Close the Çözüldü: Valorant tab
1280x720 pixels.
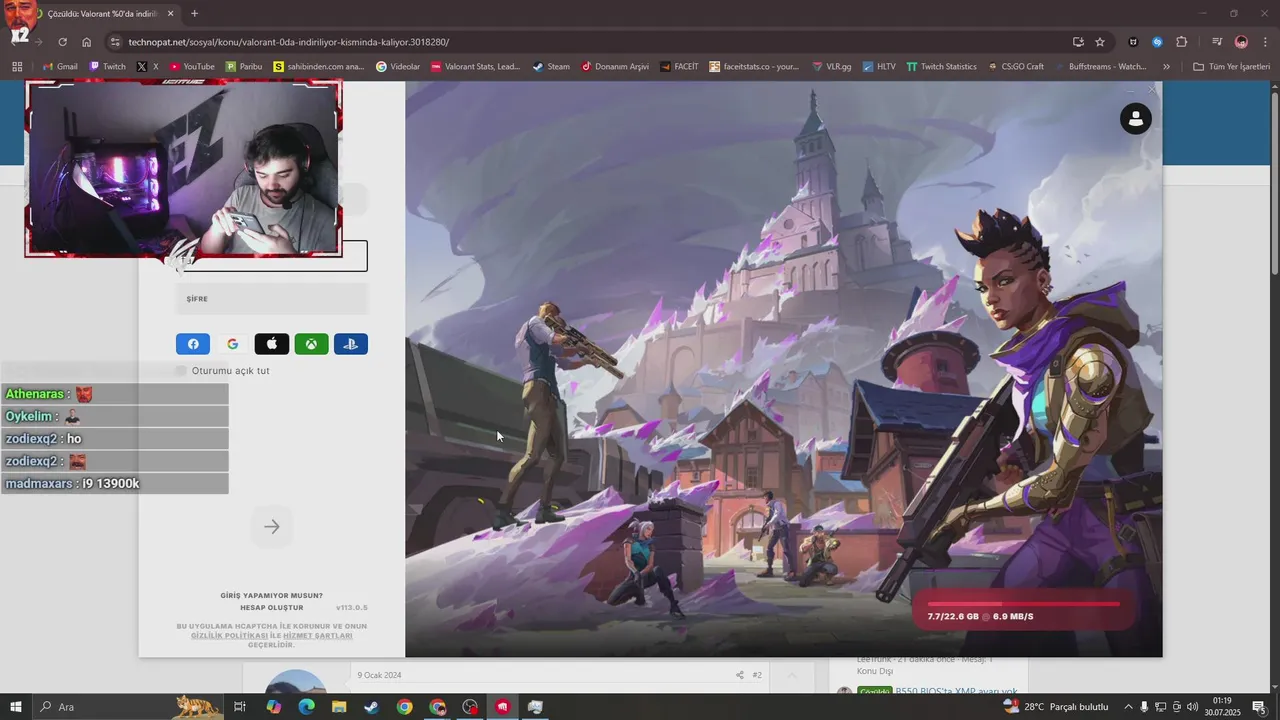click(170, 14)
